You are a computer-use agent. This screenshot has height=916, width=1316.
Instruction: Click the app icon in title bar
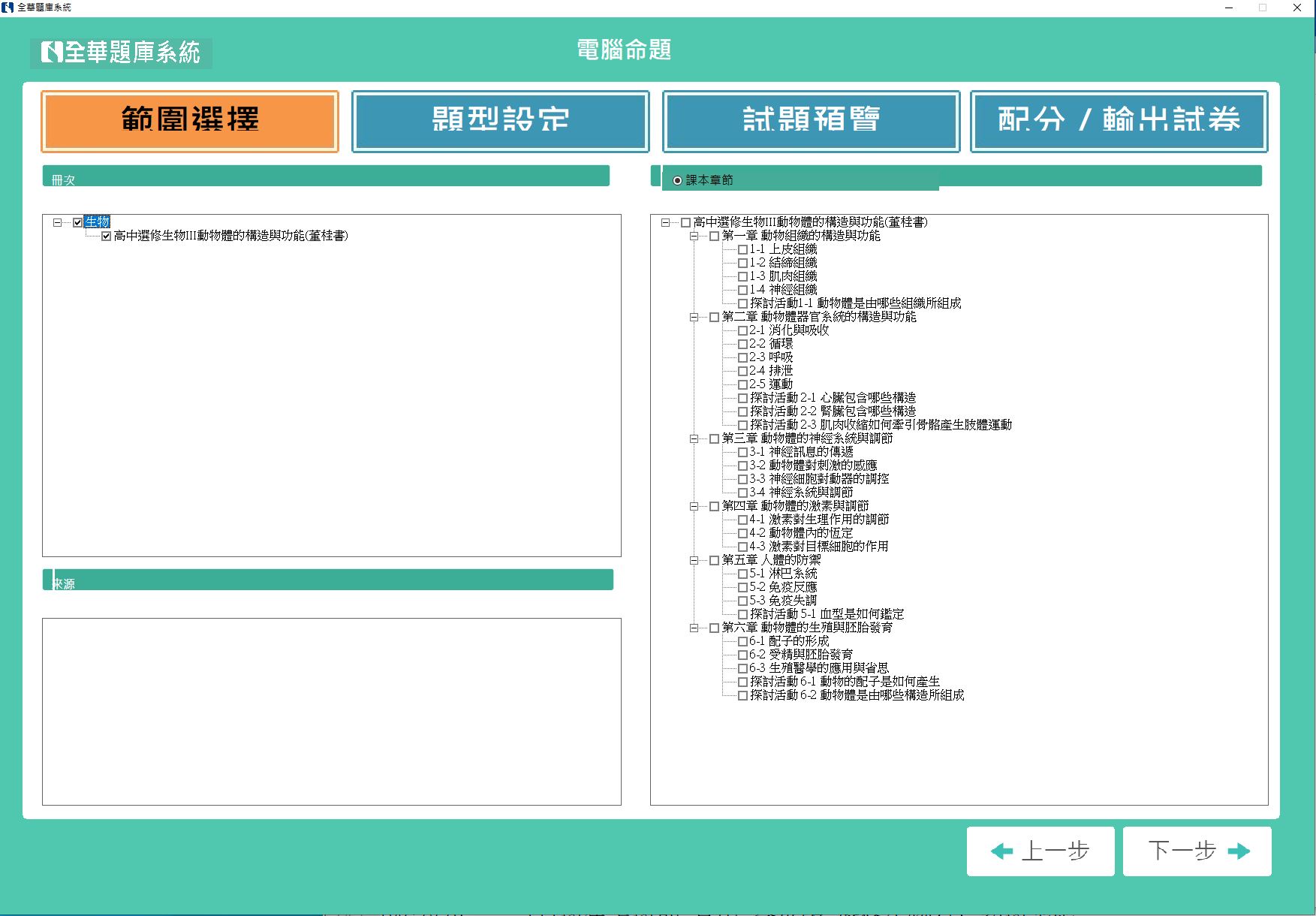point(8,8)
